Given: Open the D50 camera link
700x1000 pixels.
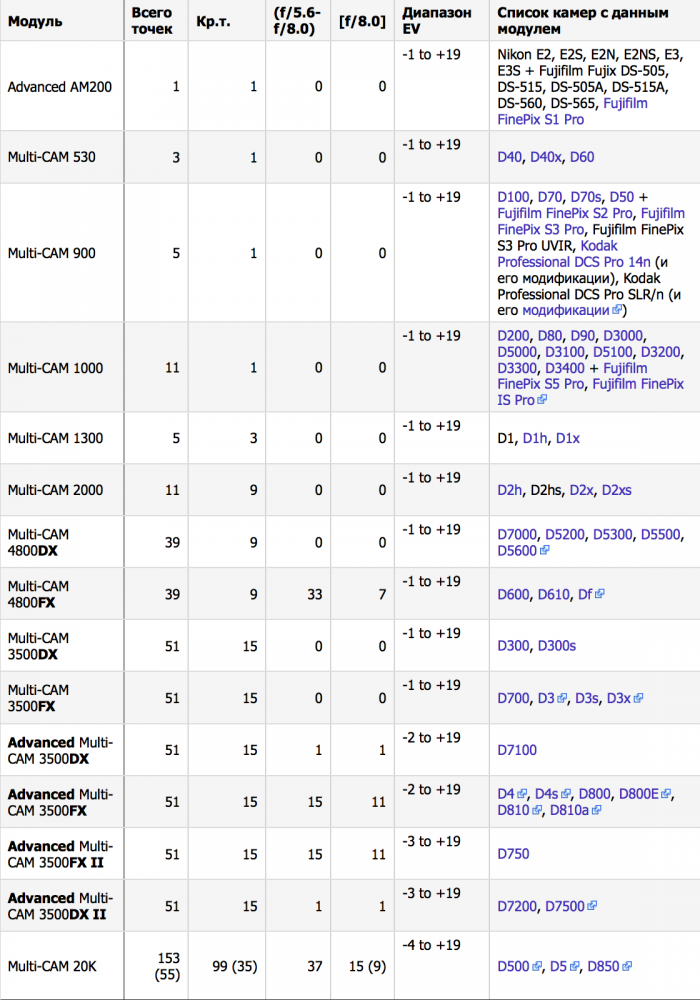Looking at the screenshot, I should [x=622, y=197].
